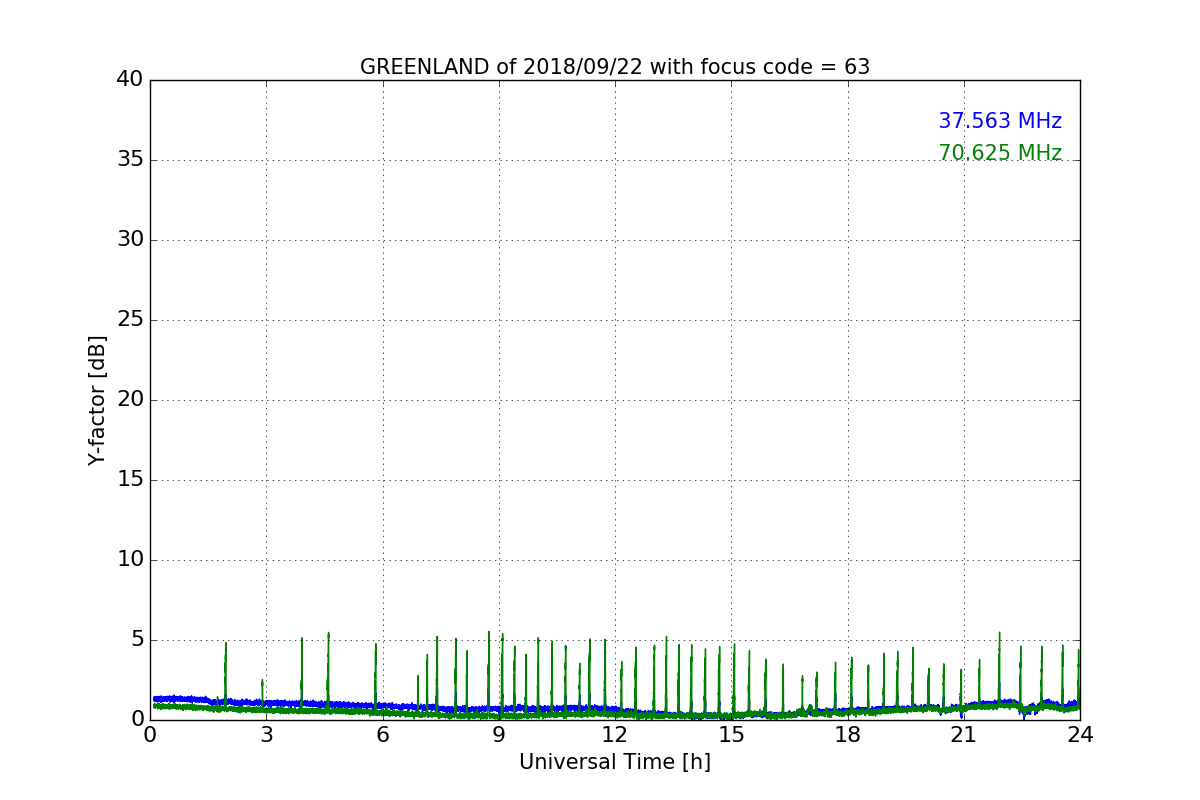The image size is (1200, 800).
Task: Select the green 70.625 MHz legend label
Action: [1000, 153]
